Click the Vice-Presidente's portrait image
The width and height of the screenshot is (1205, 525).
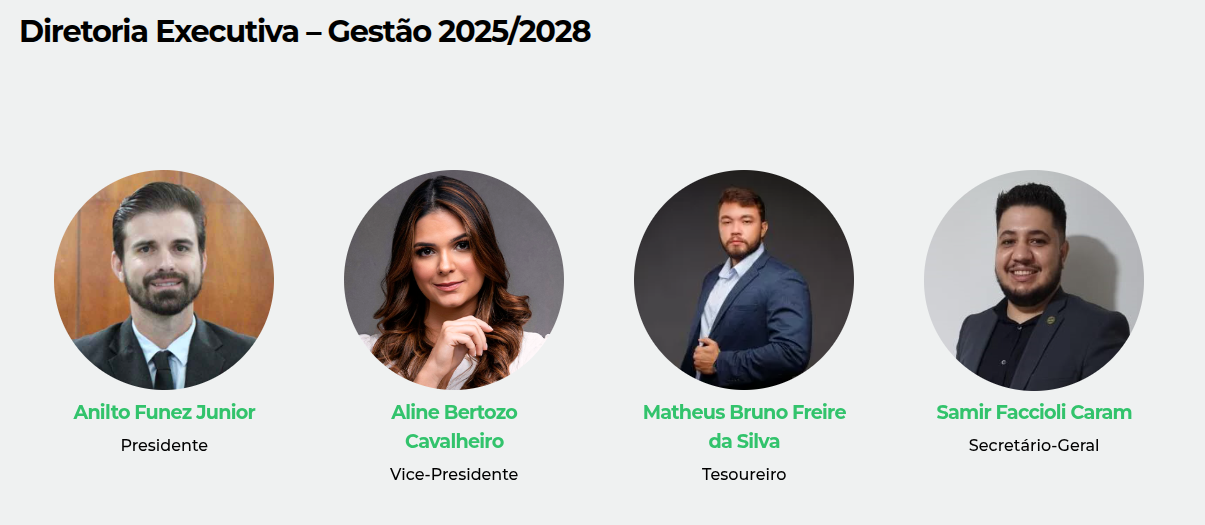pos(454,280)
